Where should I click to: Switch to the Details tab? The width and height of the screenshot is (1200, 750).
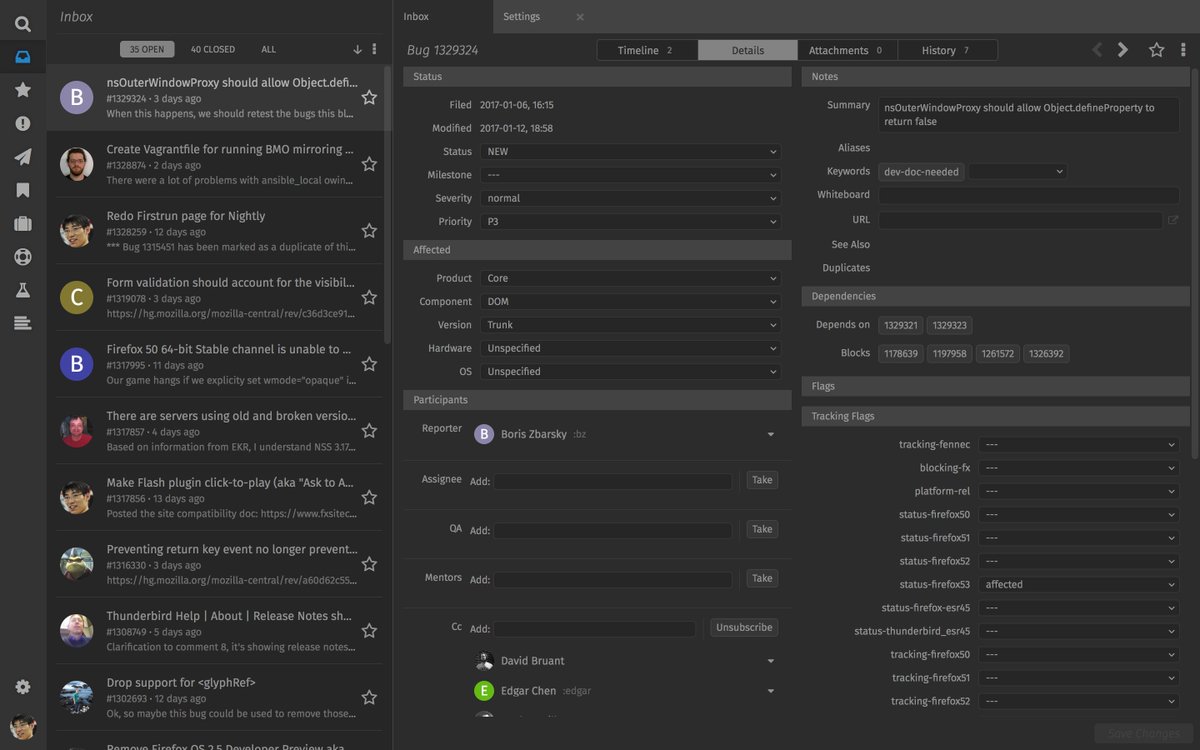747,50
